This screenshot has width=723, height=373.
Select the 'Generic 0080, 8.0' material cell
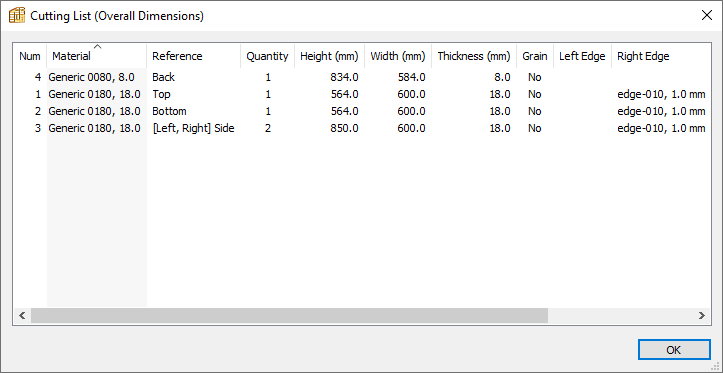click(91, 77)
